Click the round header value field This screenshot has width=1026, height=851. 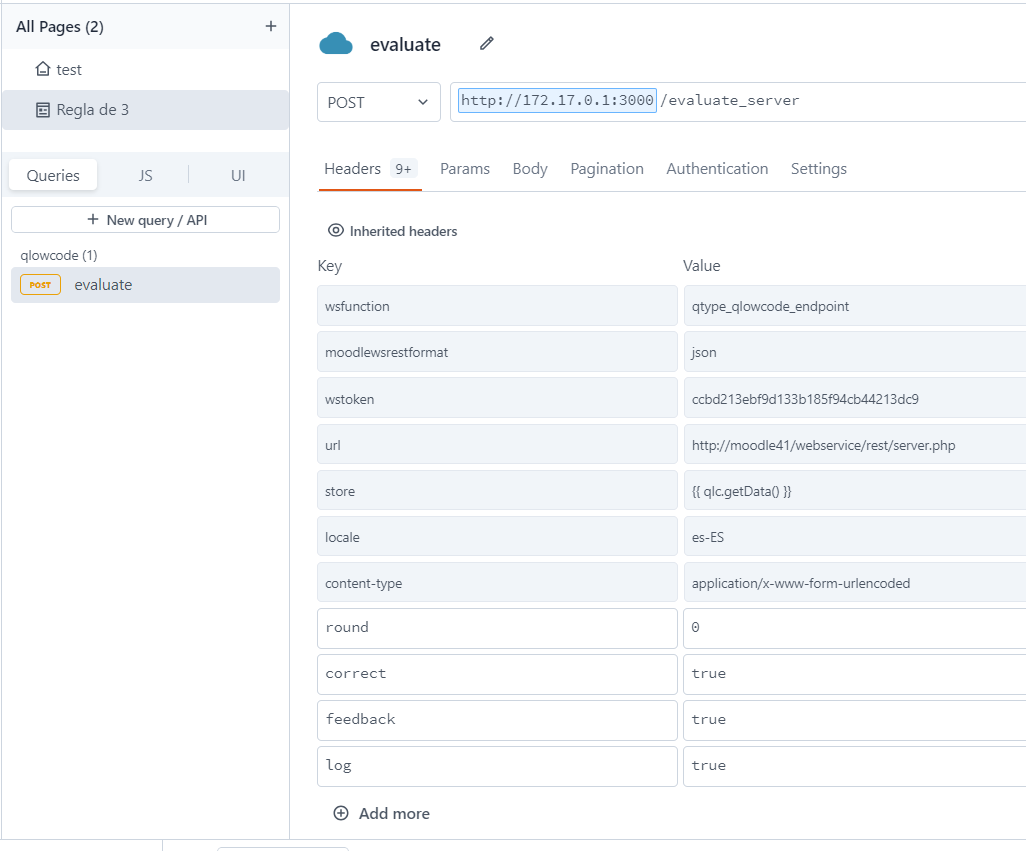(855, 628)
